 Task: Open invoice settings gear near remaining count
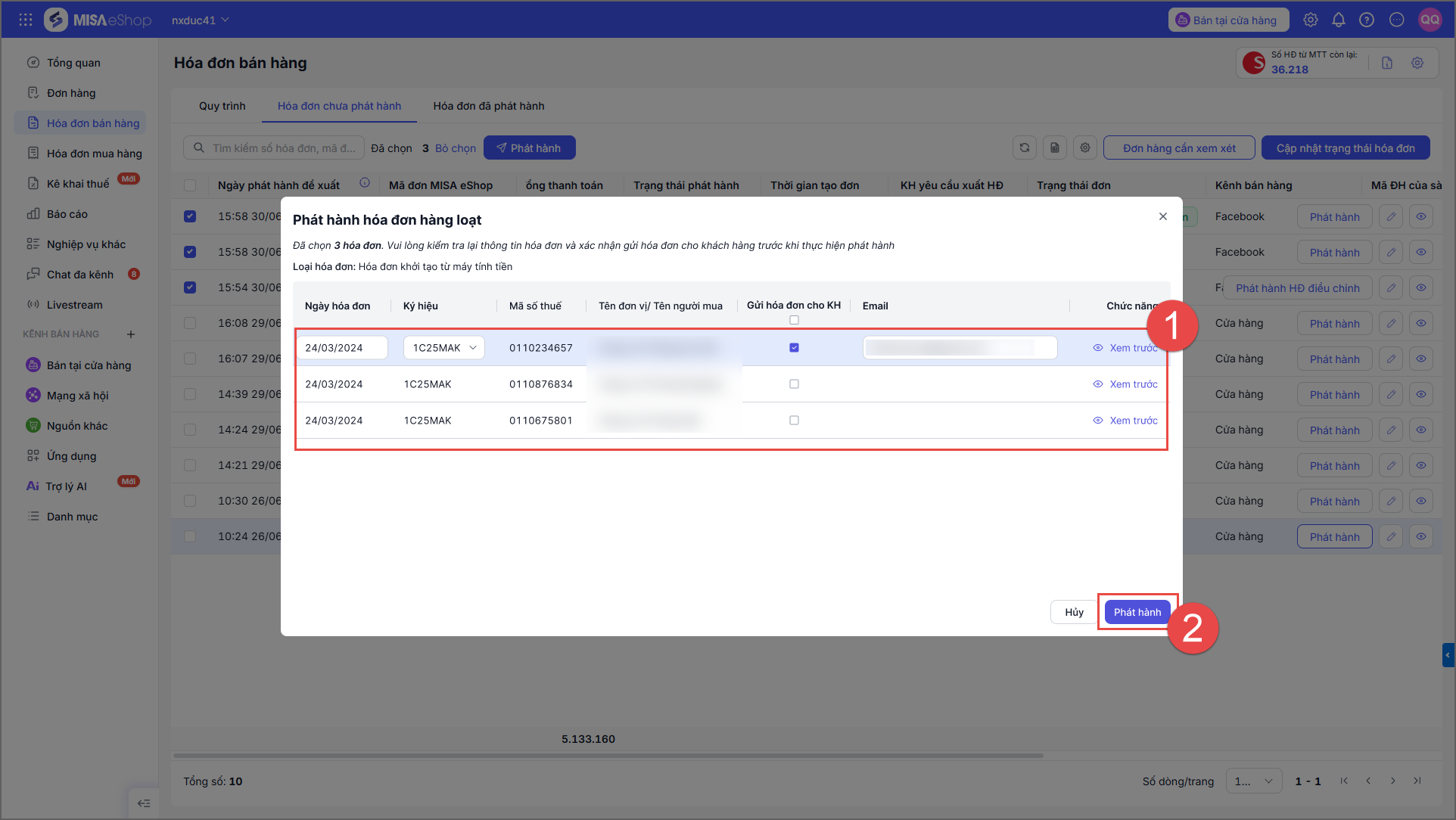(x=1417, y=63)
